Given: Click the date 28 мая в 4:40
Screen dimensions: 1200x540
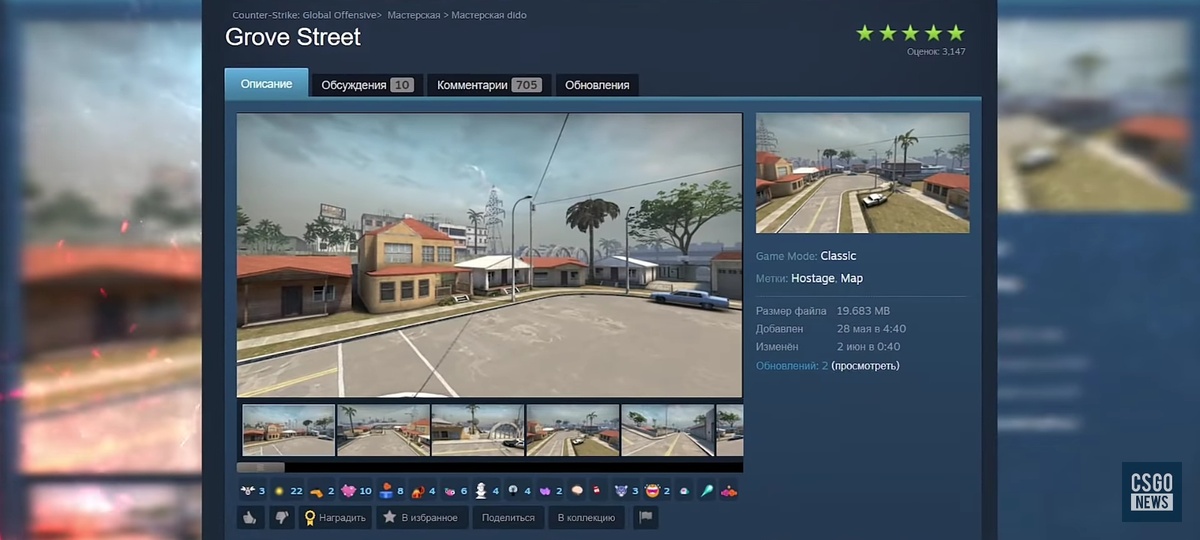Looking at the screenshot, I should tap(871, 329).
